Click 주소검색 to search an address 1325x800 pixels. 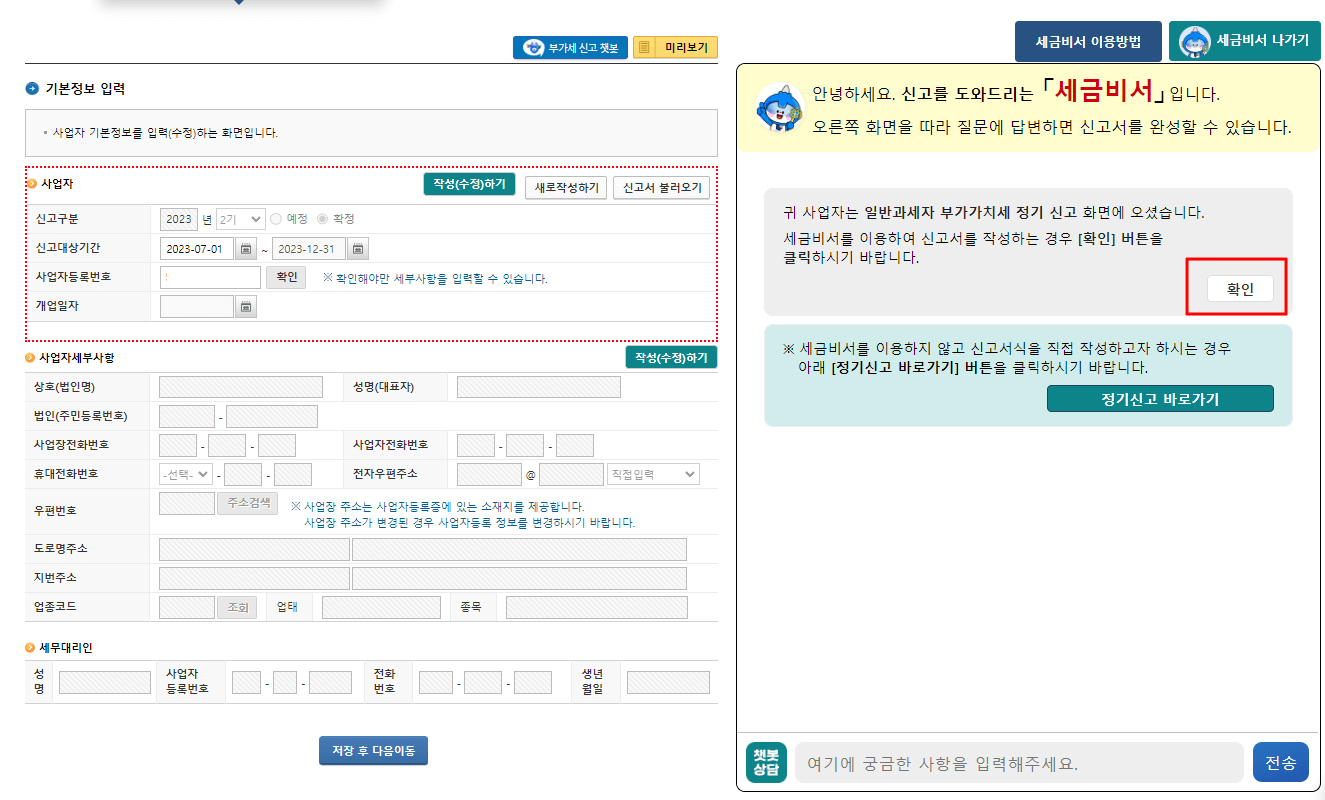click(x=247, y=503)
